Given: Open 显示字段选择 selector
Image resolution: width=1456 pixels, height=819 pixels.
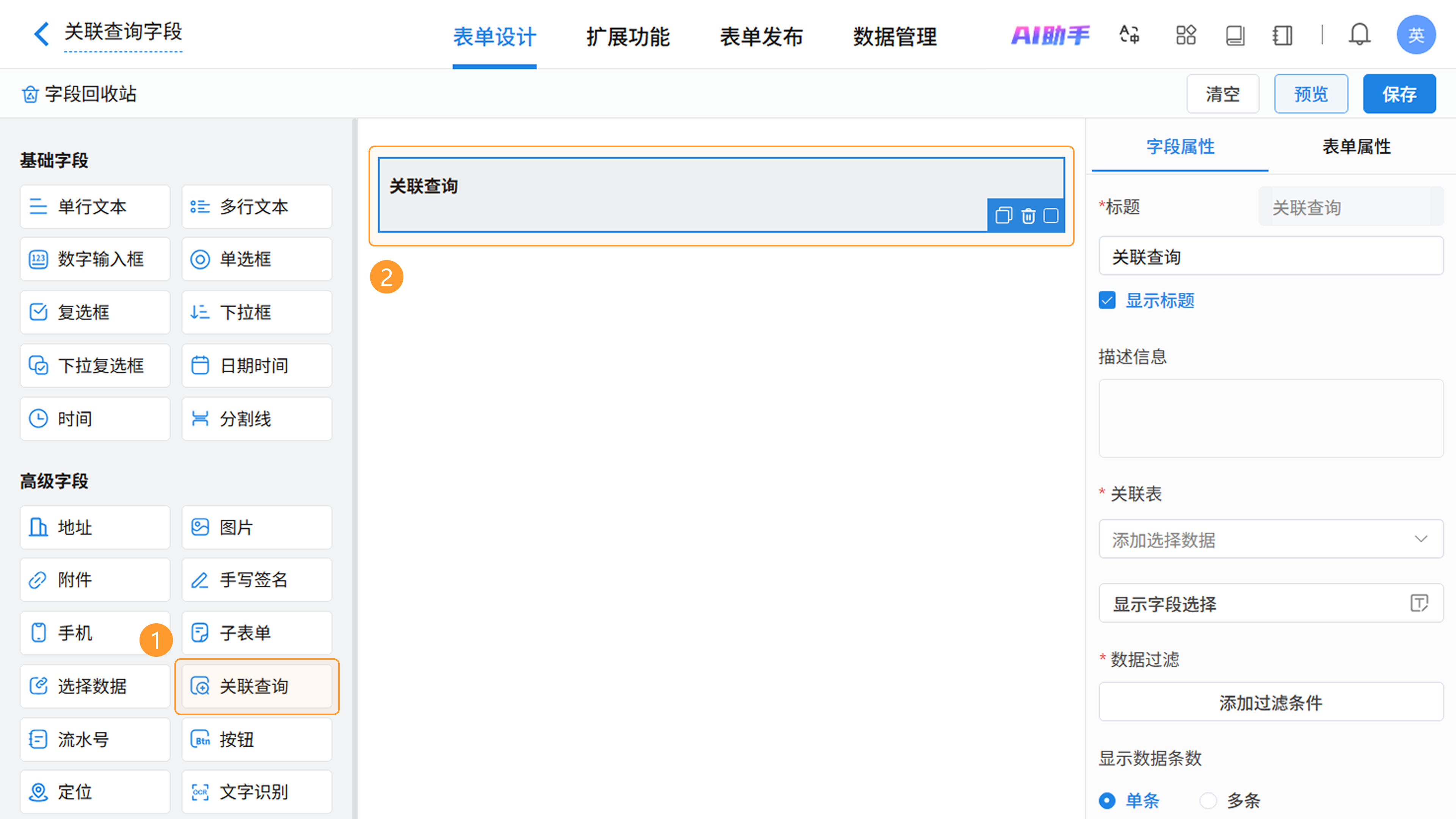Looking at the screenshot, I should (x=1271, y=603).
